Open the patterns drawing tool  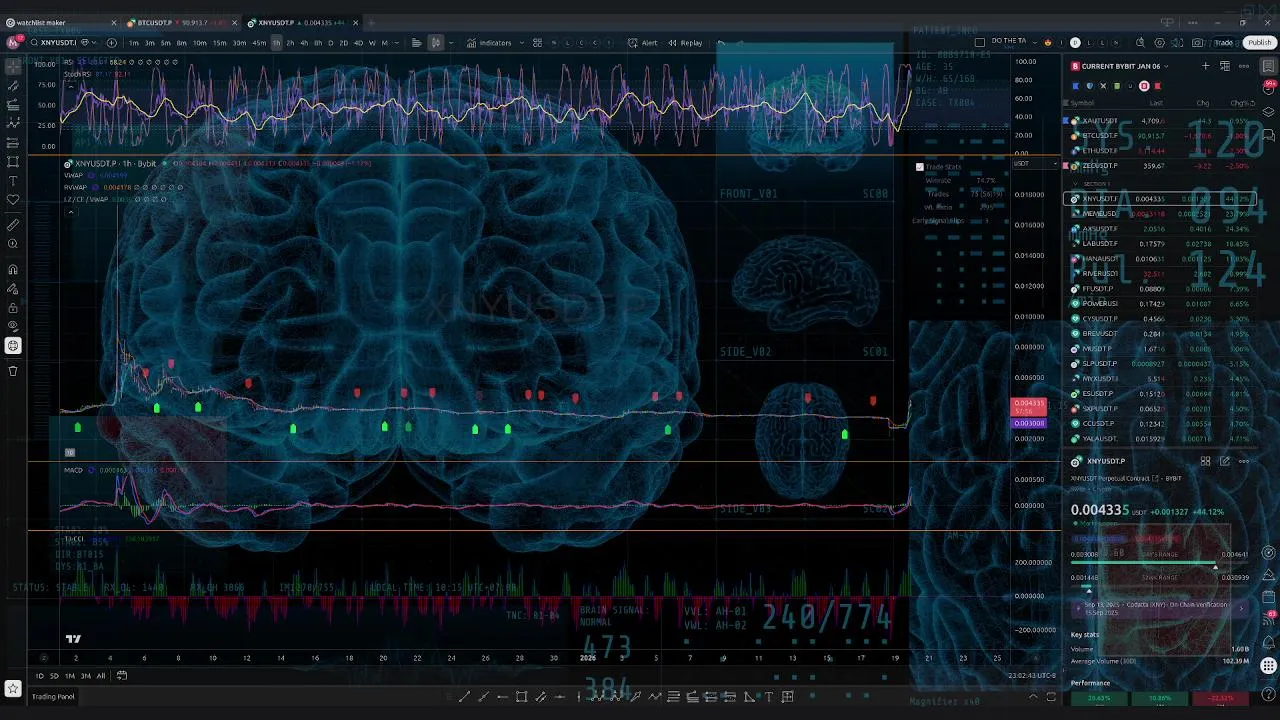(x=13, y=123)
